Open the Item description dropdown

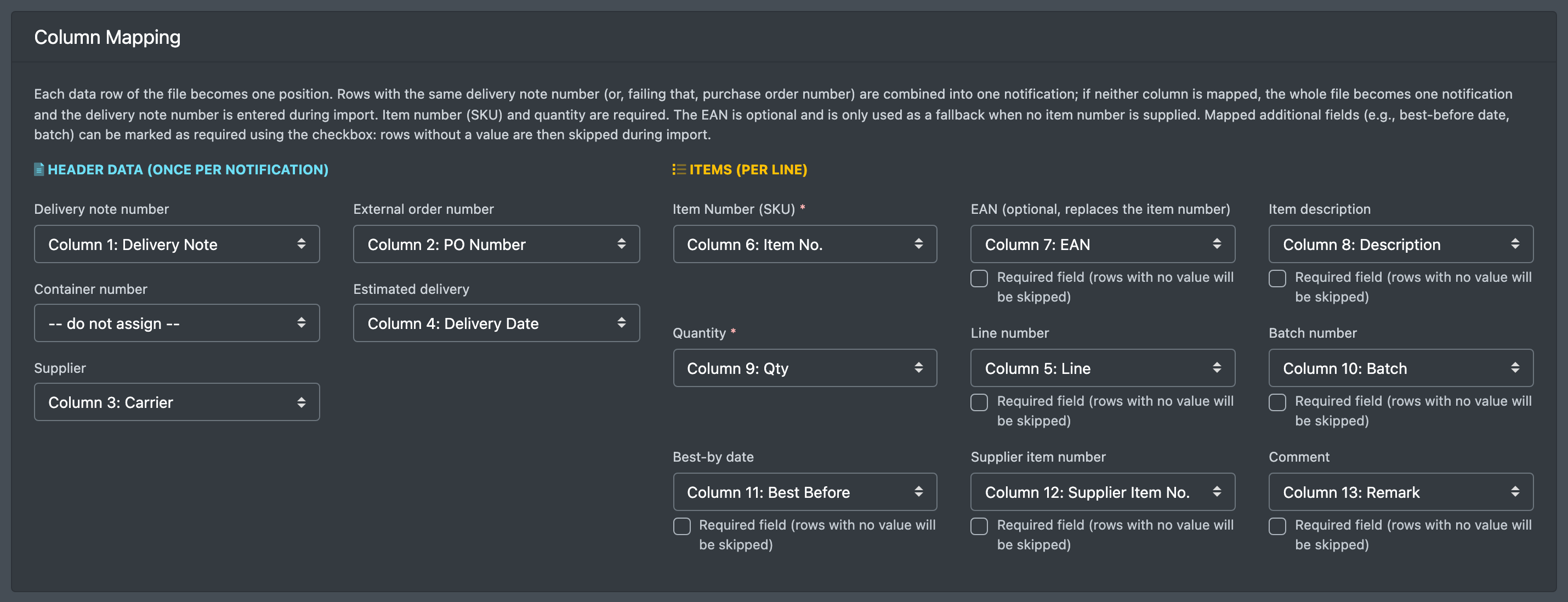pyautogui.click(x=1401, y=244)
